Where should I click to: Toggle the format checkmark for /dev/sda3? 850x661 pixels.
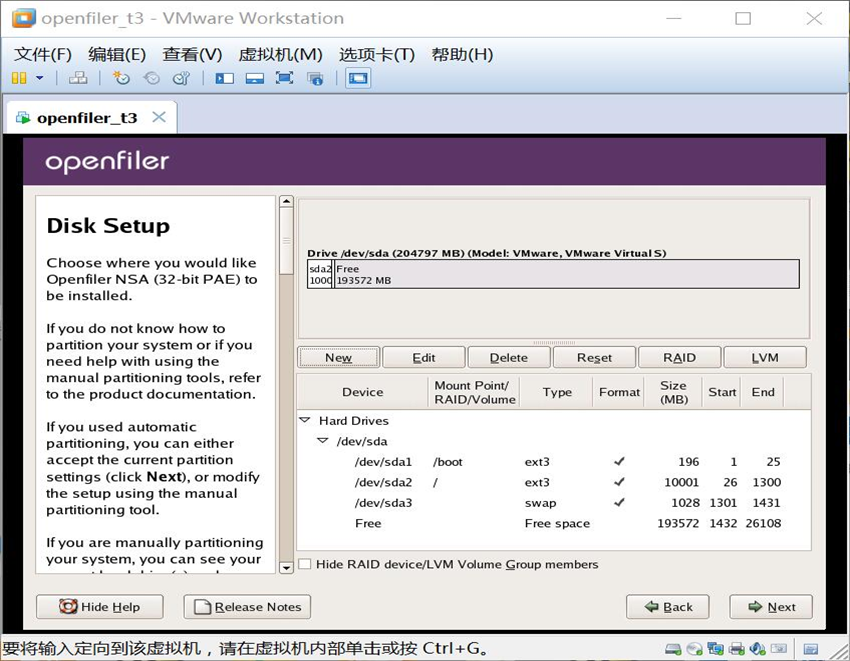coord(619,502)
